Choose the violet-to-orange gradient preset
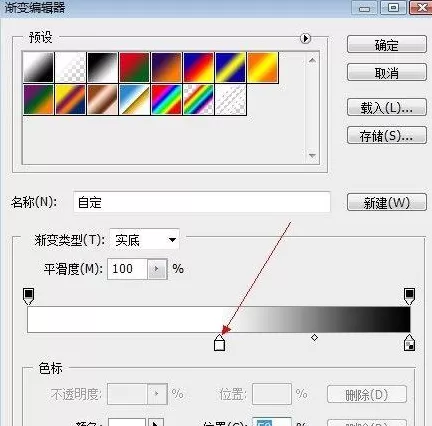 tap(166, 67)
